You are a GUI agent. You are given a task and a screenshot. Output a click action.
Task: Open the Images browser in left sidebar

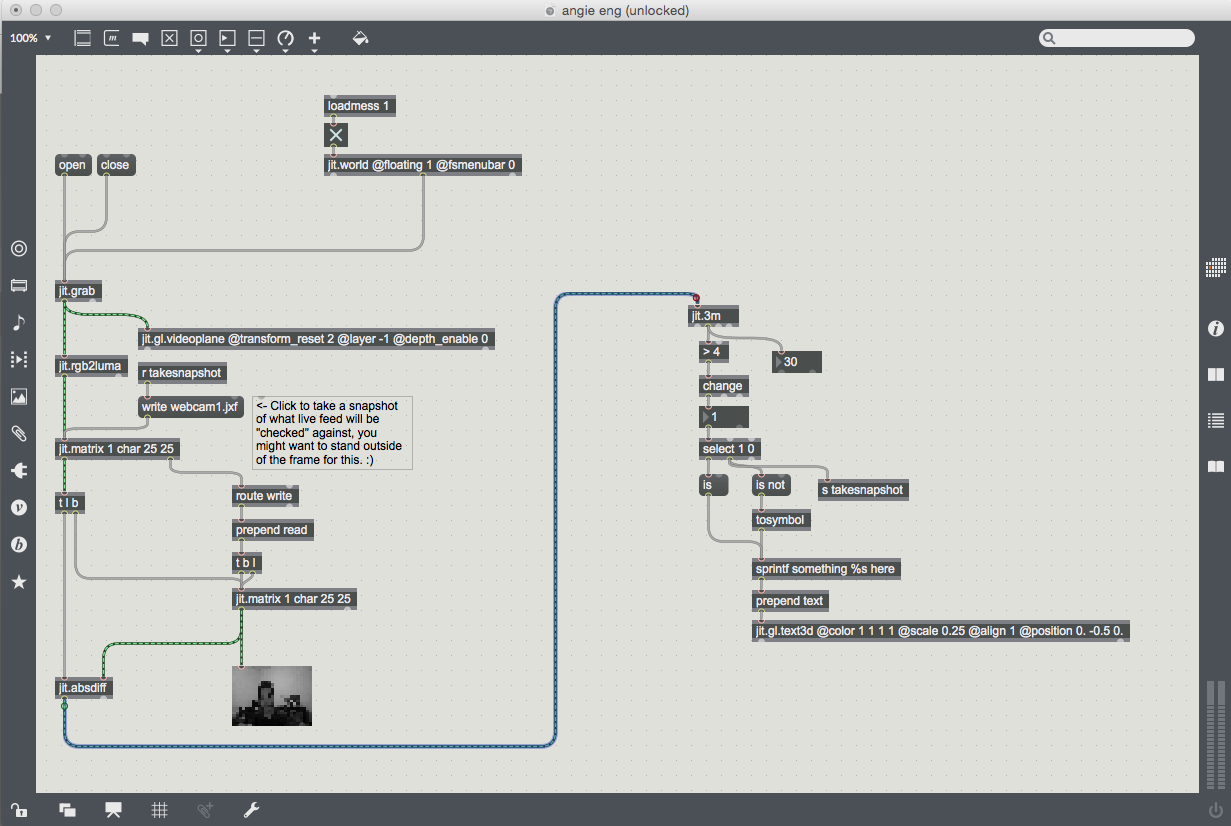point(18,396)
